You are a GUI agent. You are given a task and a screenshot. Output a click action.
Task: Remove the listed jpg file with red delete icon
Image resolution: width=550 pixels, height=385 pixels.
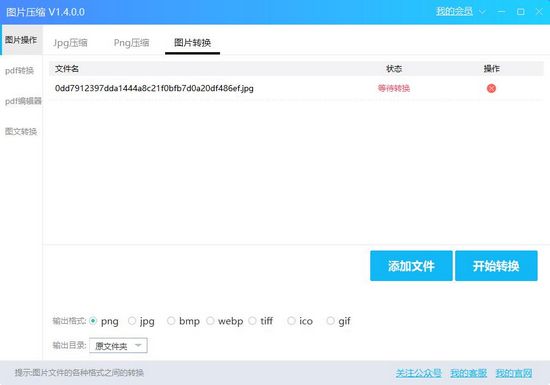pyautogui.click(x=491, y=88)
